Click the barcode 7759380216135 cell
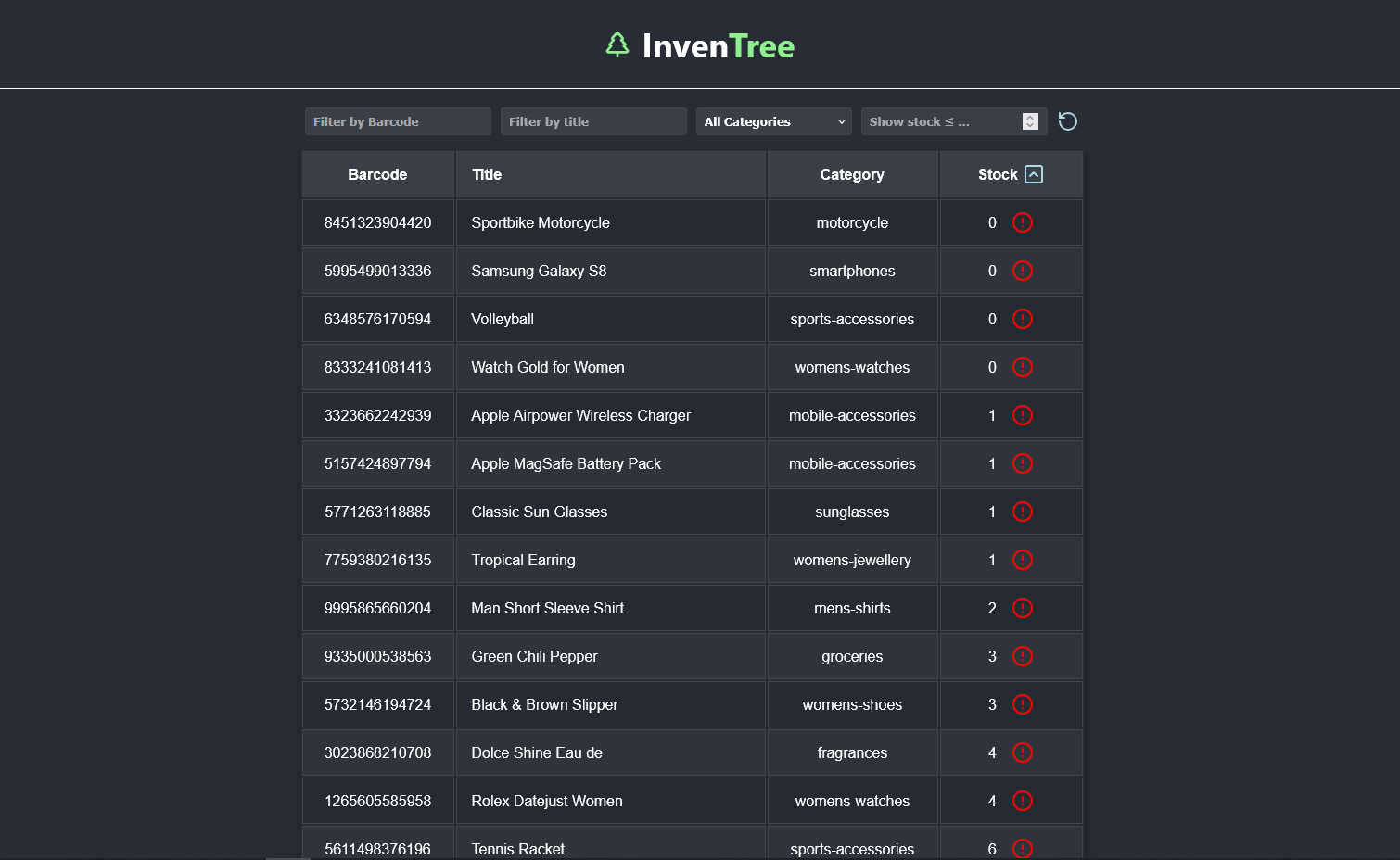 pyautogui.click(x=377, y=560)
